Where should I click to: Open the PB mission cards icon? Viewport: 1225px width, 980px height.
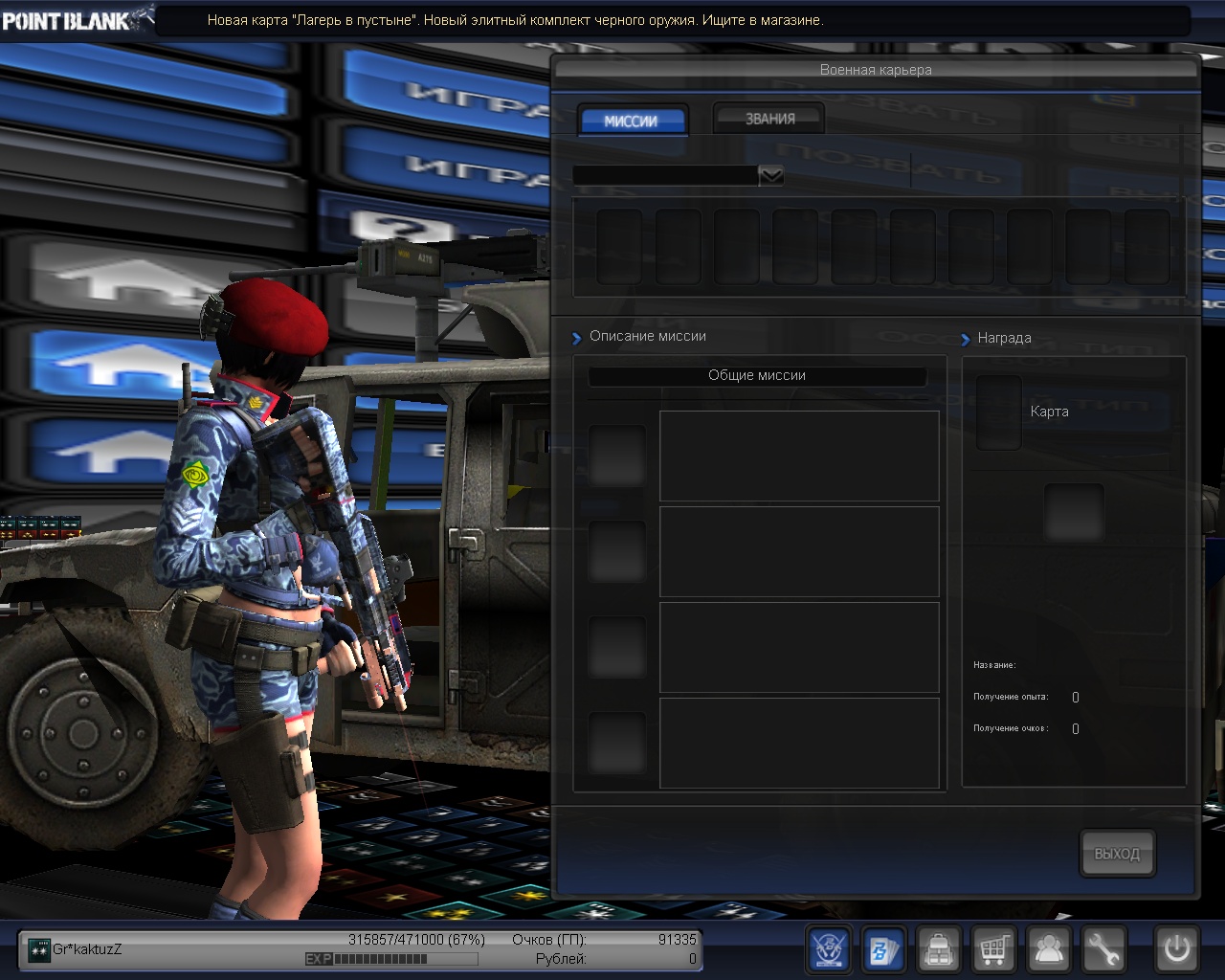[884, 949]
